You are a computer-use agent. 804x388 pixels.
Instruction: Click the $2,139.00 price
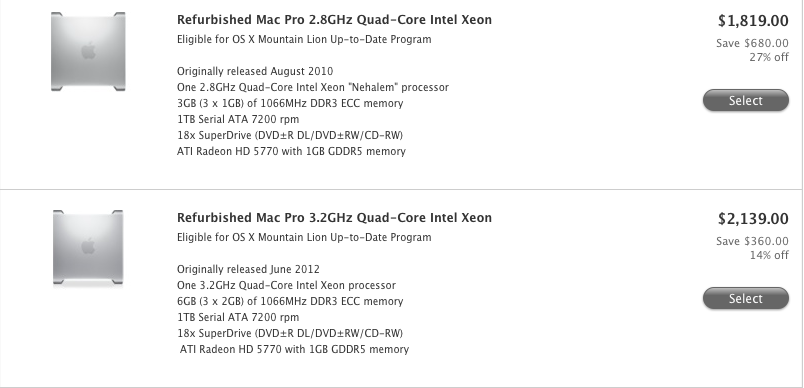[753, 219]
